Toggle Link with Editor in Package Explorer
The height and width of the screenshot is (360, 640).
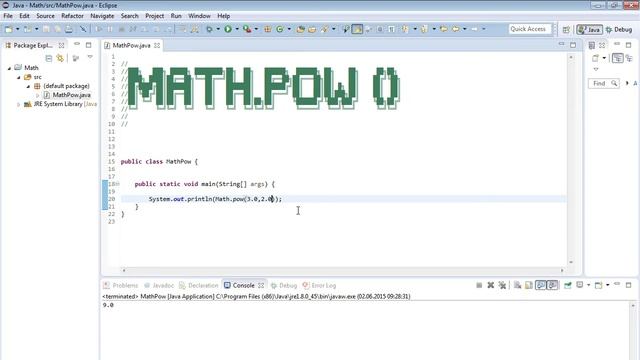[60, 58]
